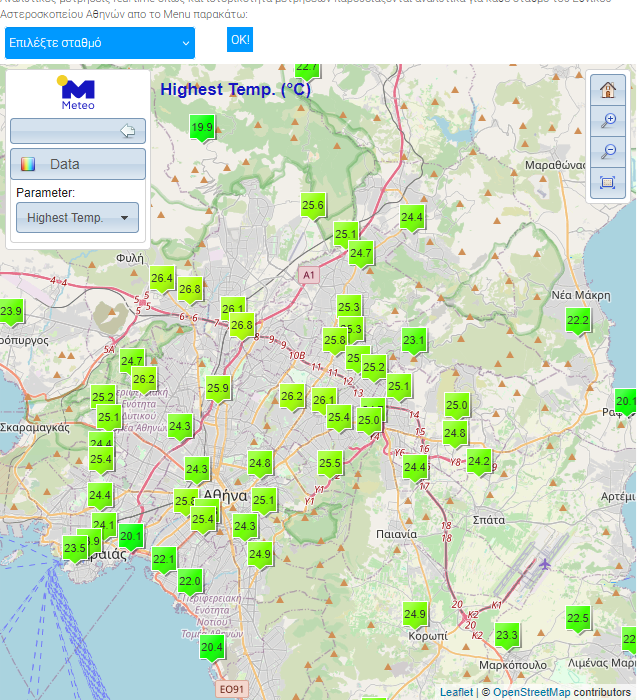Click the 23.1 temperature marker

pos(414,342)
